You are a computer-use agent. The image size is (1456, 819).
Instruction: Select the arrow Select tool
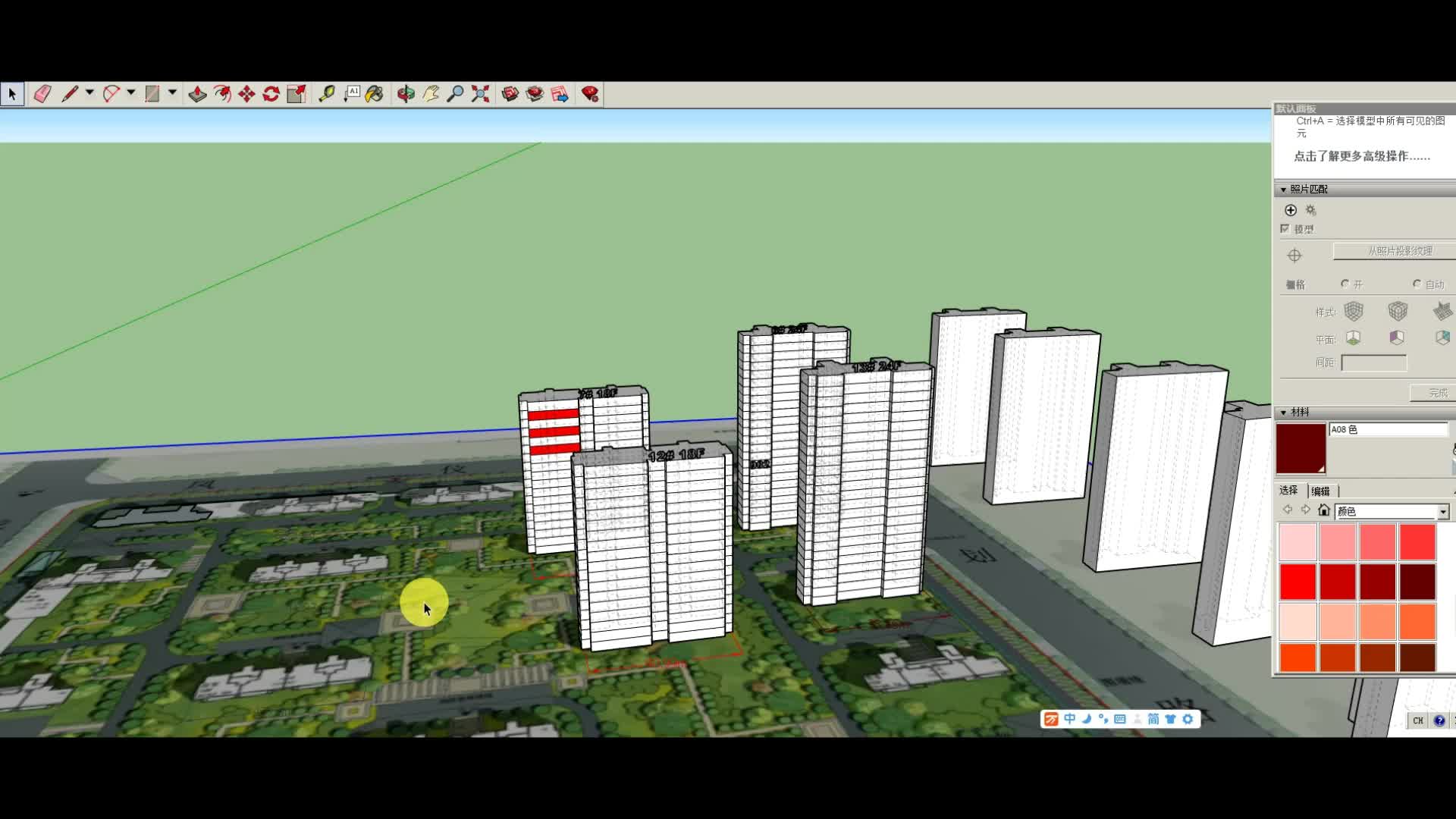click(12, 94)
